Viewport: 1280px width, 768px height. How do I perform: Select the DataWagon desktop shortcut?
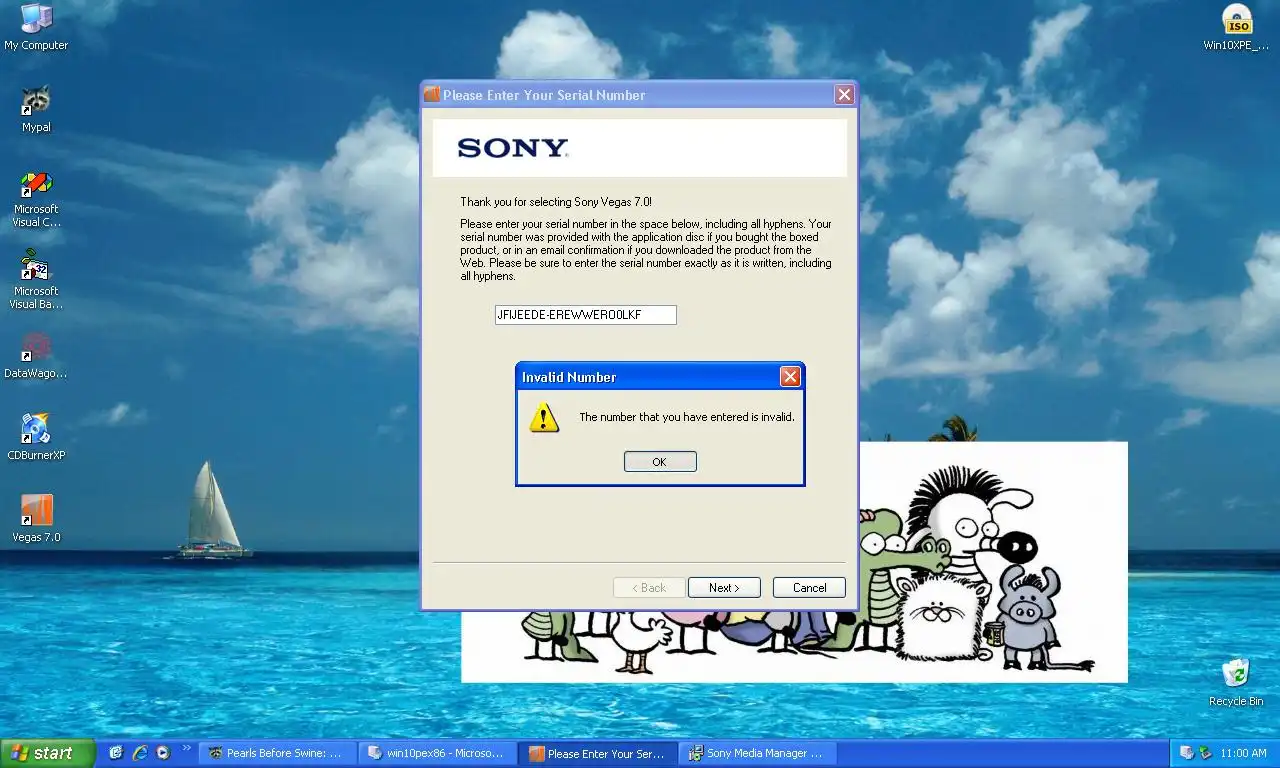coord(36,357)
